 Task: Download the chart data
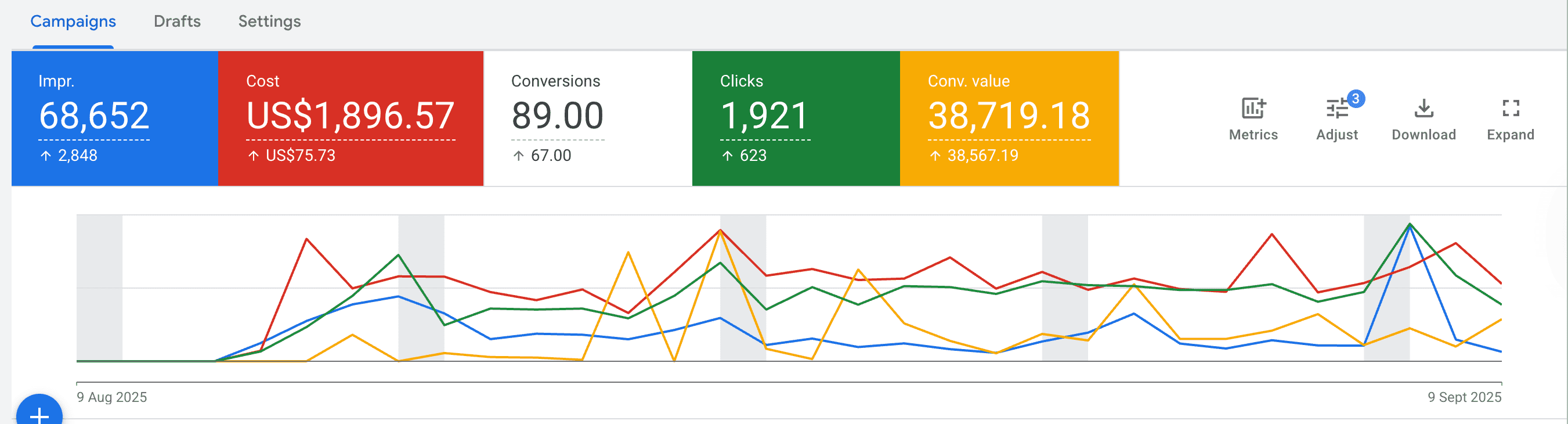(1423, 109)
